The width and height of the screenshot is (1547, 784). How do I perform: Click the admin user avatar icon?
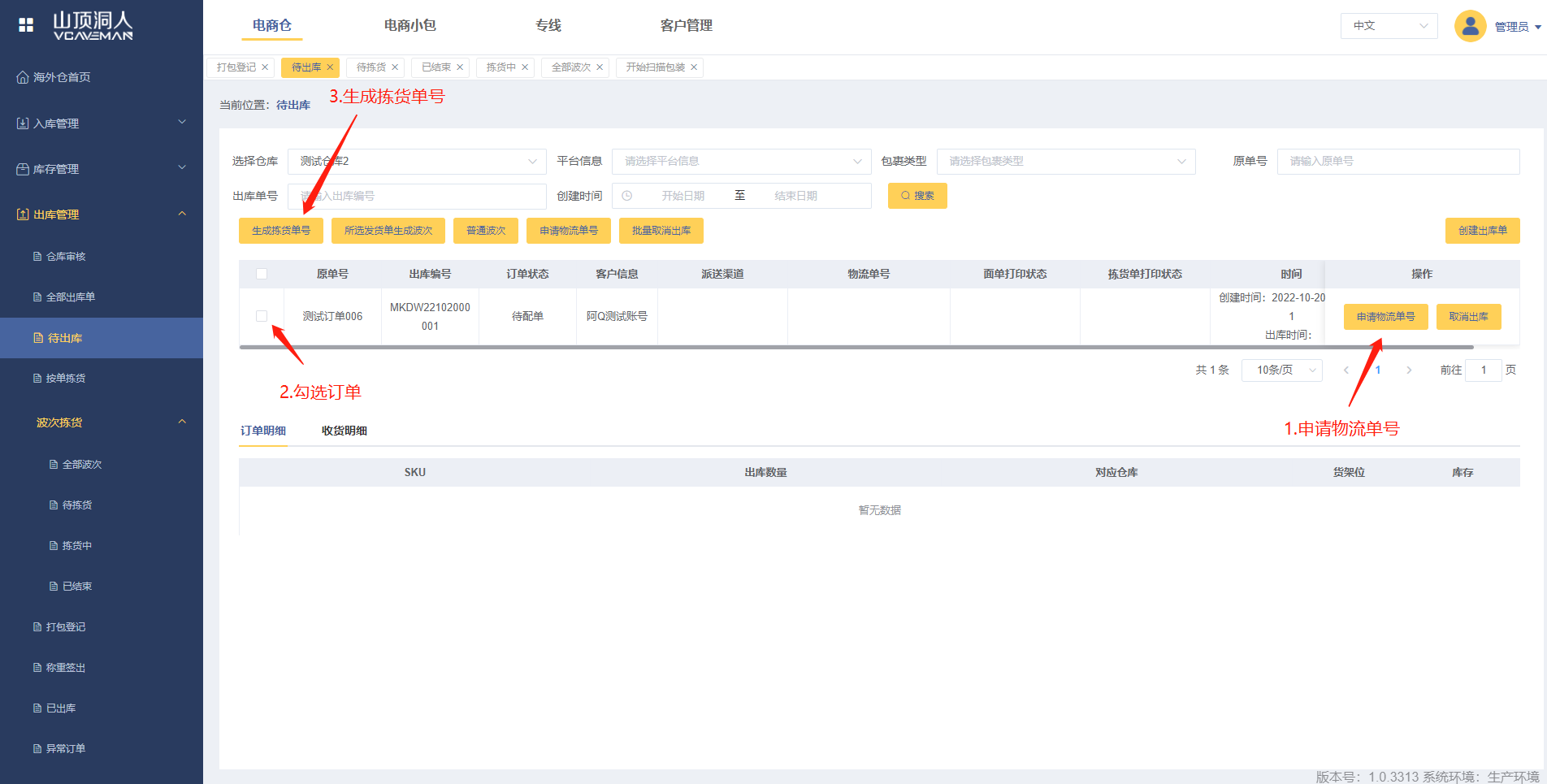point(1470,26)
